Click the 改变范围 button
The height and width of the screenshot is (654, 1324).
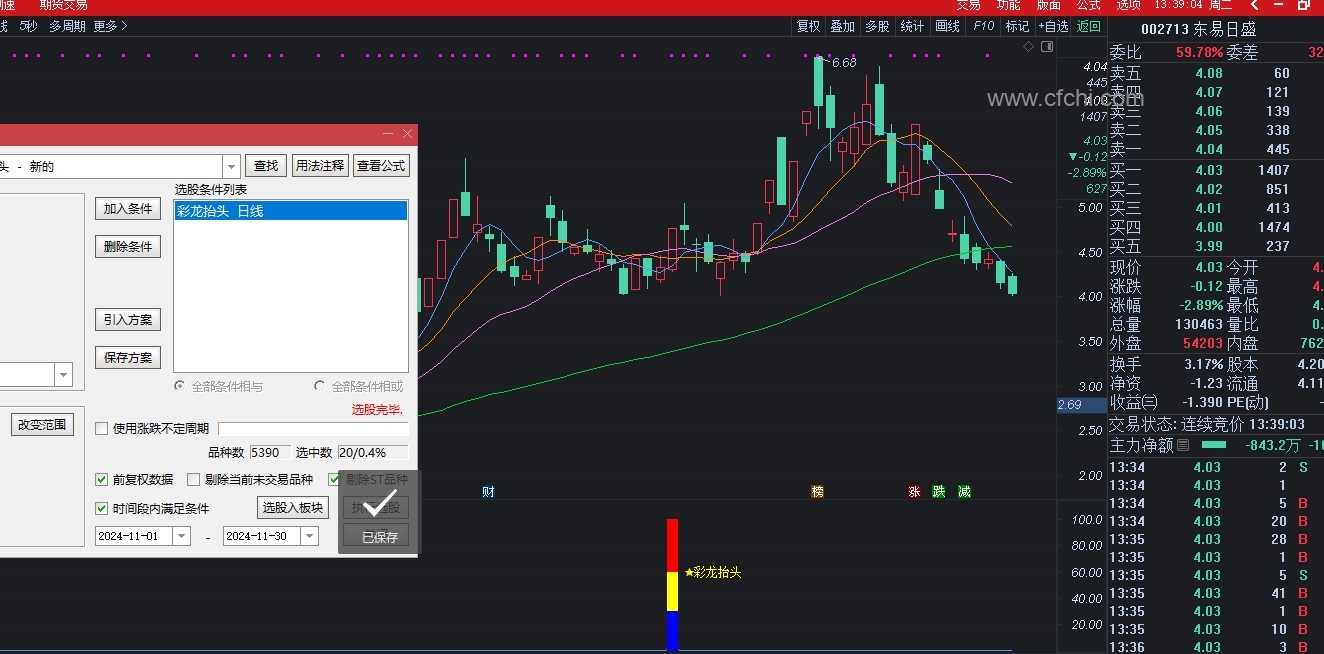tap(42, 424)
